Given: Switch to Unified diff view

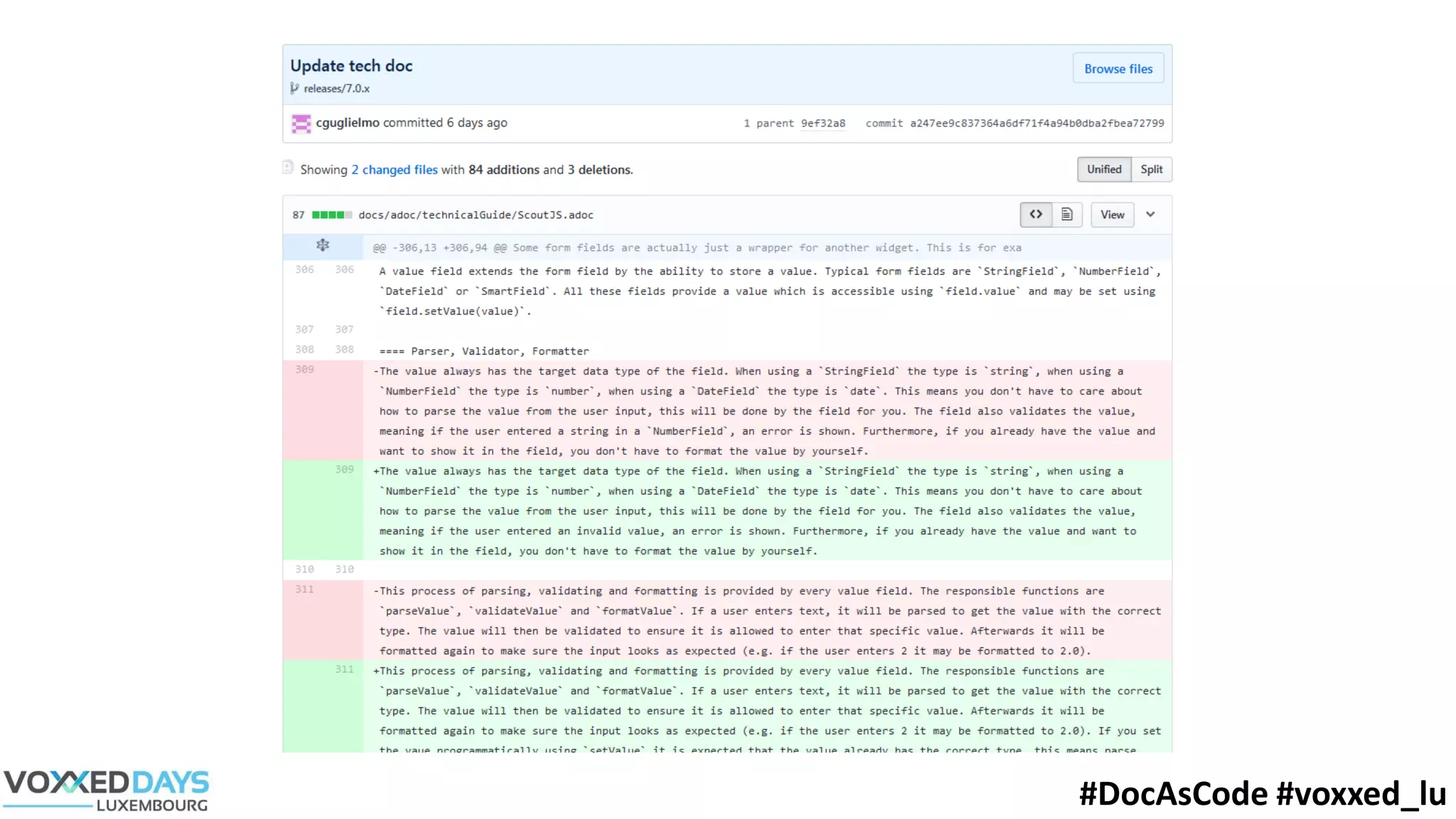Looking at the screenshot, I should 1103,169.
